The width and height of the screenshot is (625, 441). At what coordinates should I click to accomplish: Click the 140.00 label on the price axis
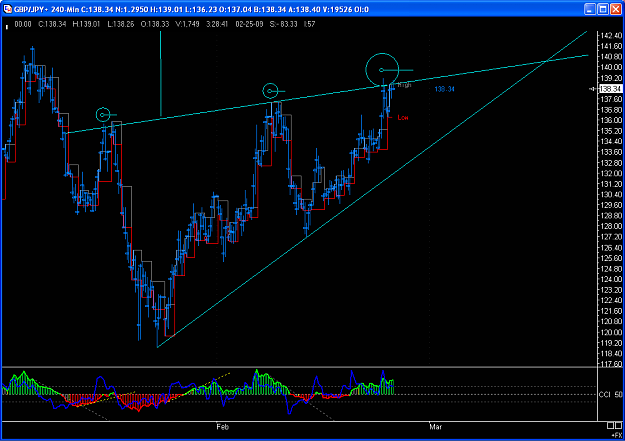click(x=611, y=67)
